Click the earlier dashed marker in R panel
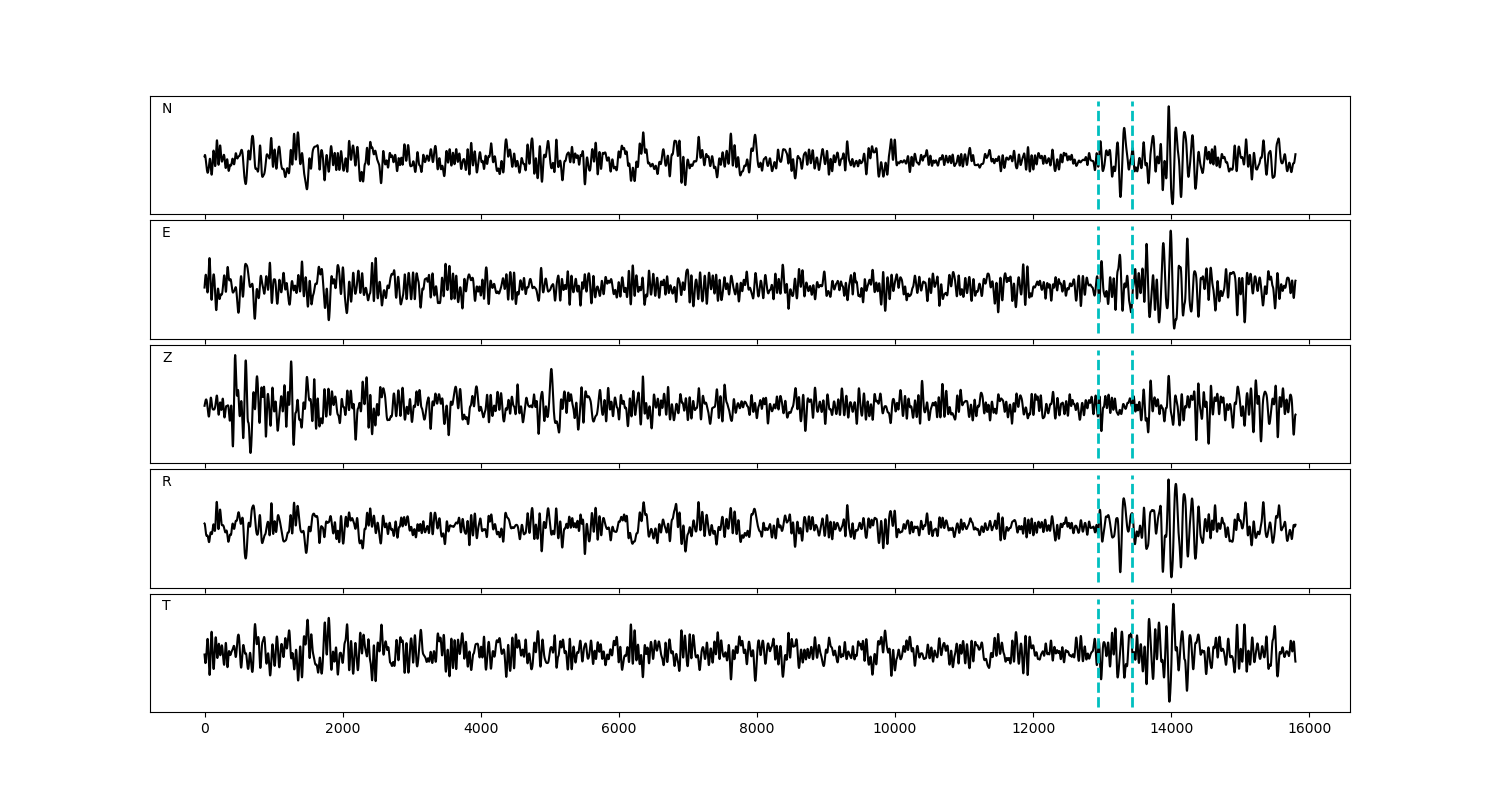The image size is (1500, 800). [x=1098, y=500]
